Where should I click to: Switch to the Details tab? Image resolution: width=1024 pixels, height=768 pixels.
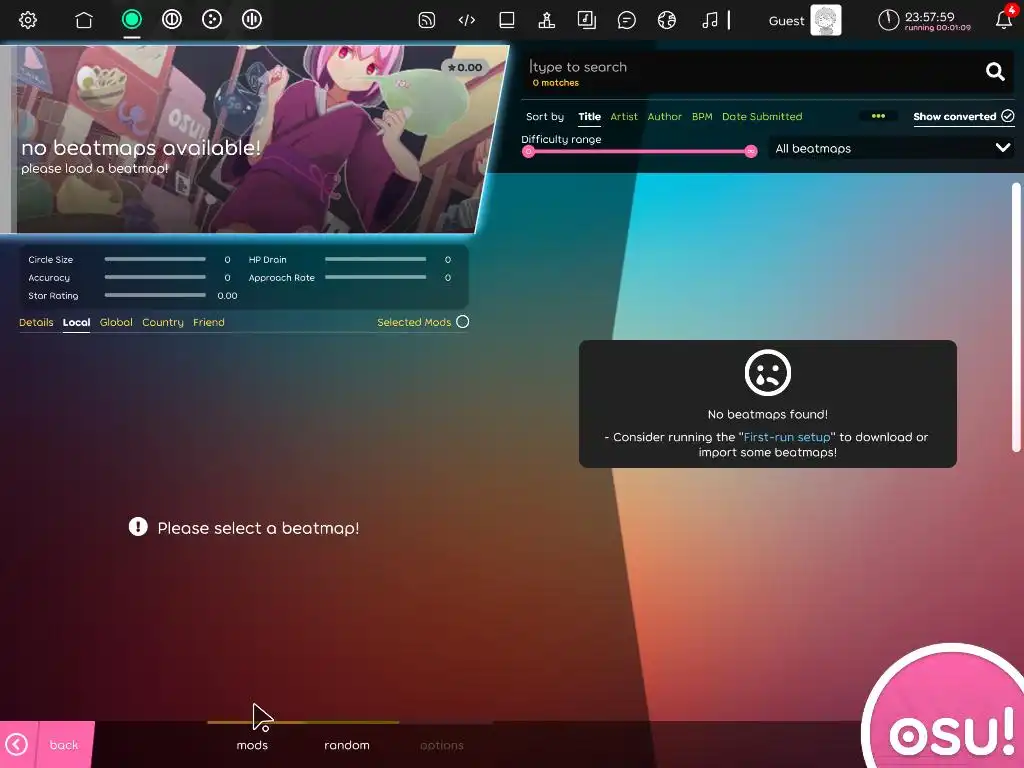[x=36, y=322]
